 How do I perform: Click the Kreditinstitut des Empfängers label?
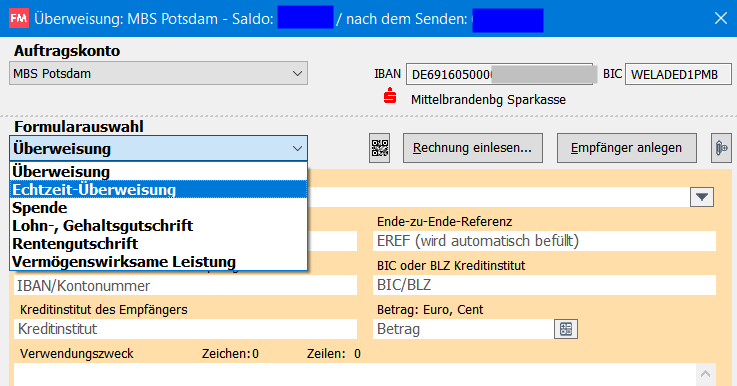coord(103,309)
